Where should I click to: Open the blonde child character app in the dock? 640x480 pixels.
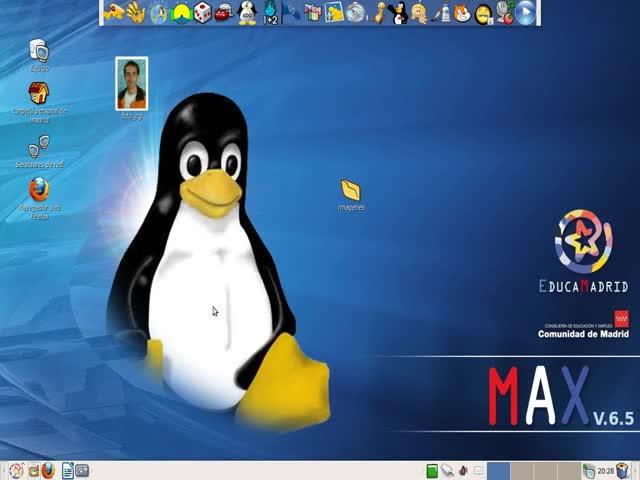(419, 13)
